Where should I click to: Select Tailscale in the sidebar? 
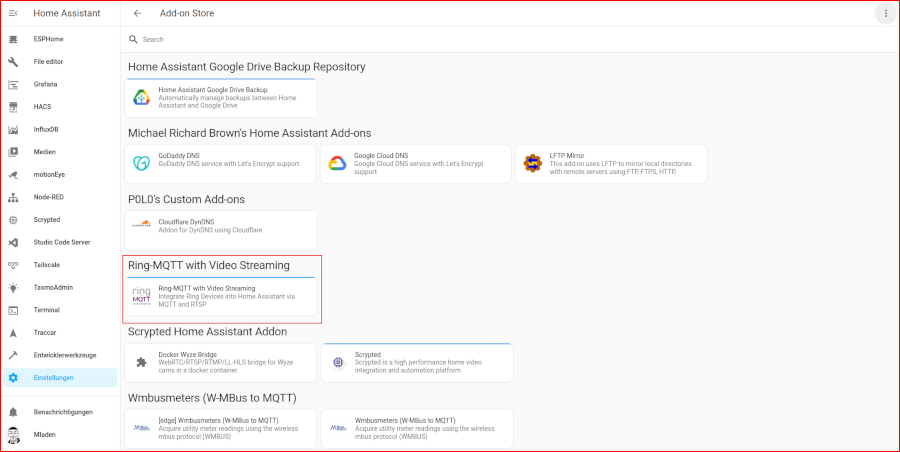60,265
